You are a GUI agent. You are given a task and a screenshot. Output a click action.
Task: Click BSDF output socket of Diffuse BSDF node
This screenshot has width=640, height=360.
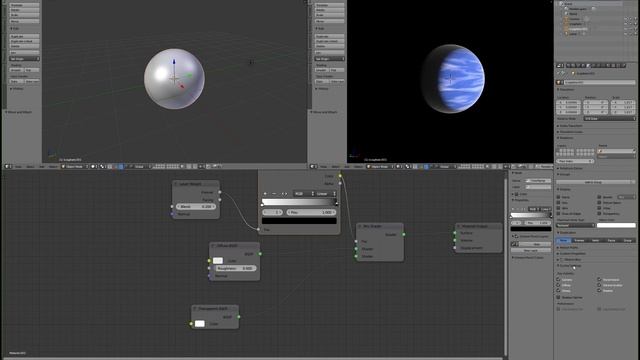pyautogui.click(x=260, y=254)
